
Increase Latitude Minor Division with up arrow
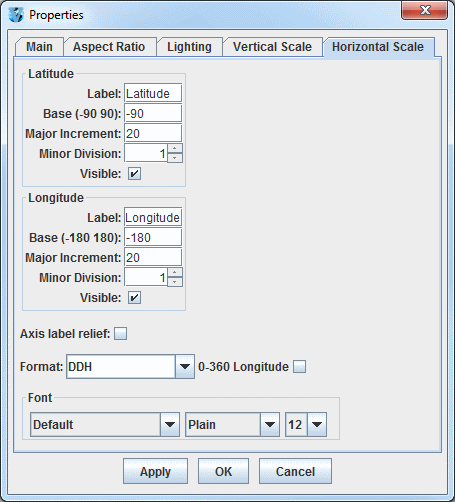tap(175, 149)
